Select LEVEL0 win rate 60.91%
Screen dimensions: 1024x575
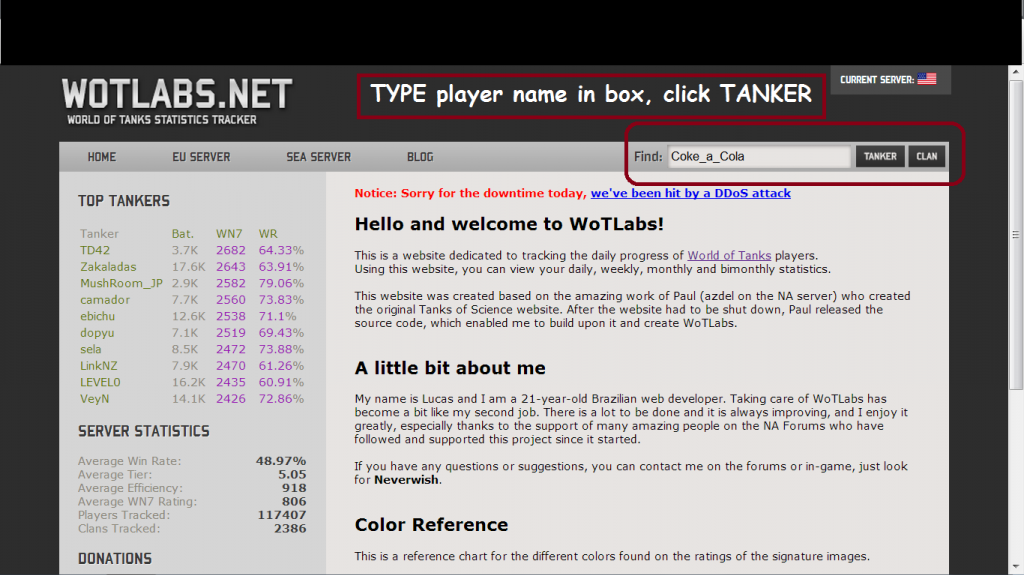click(x=281, y=382)
